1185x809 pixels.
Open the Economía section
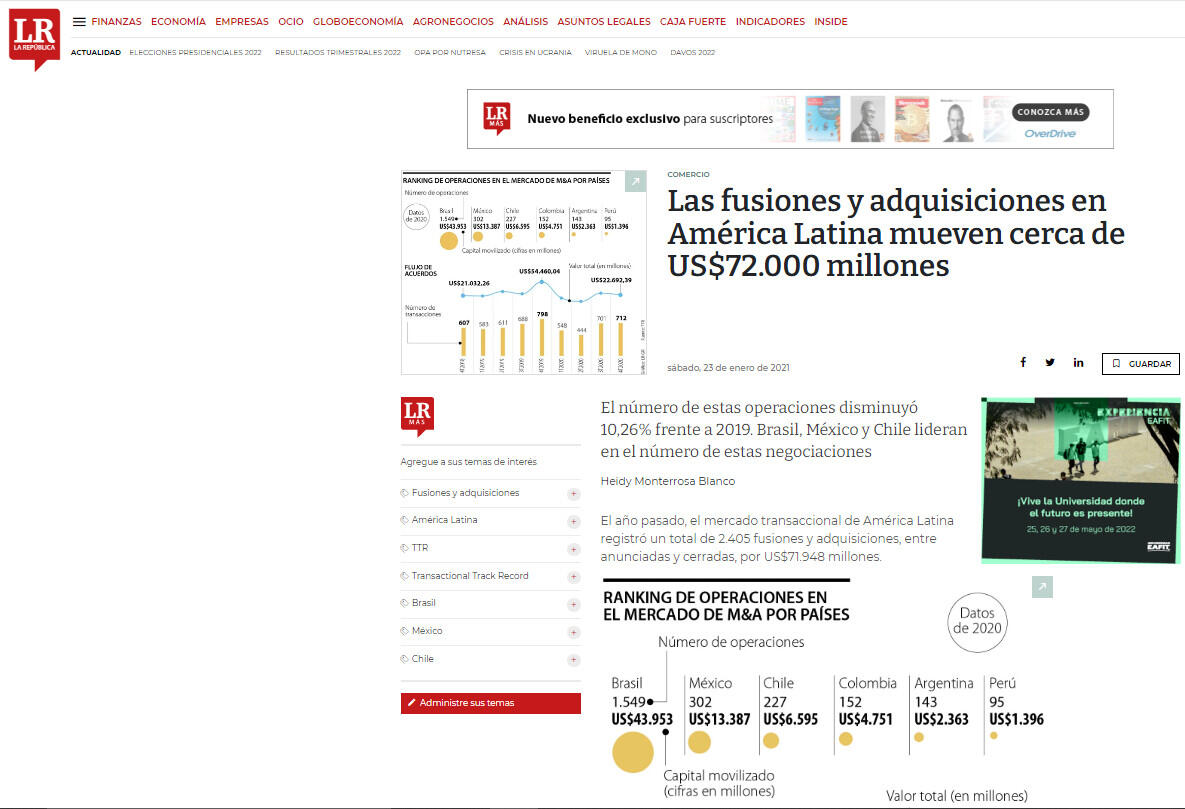[178, 22]
